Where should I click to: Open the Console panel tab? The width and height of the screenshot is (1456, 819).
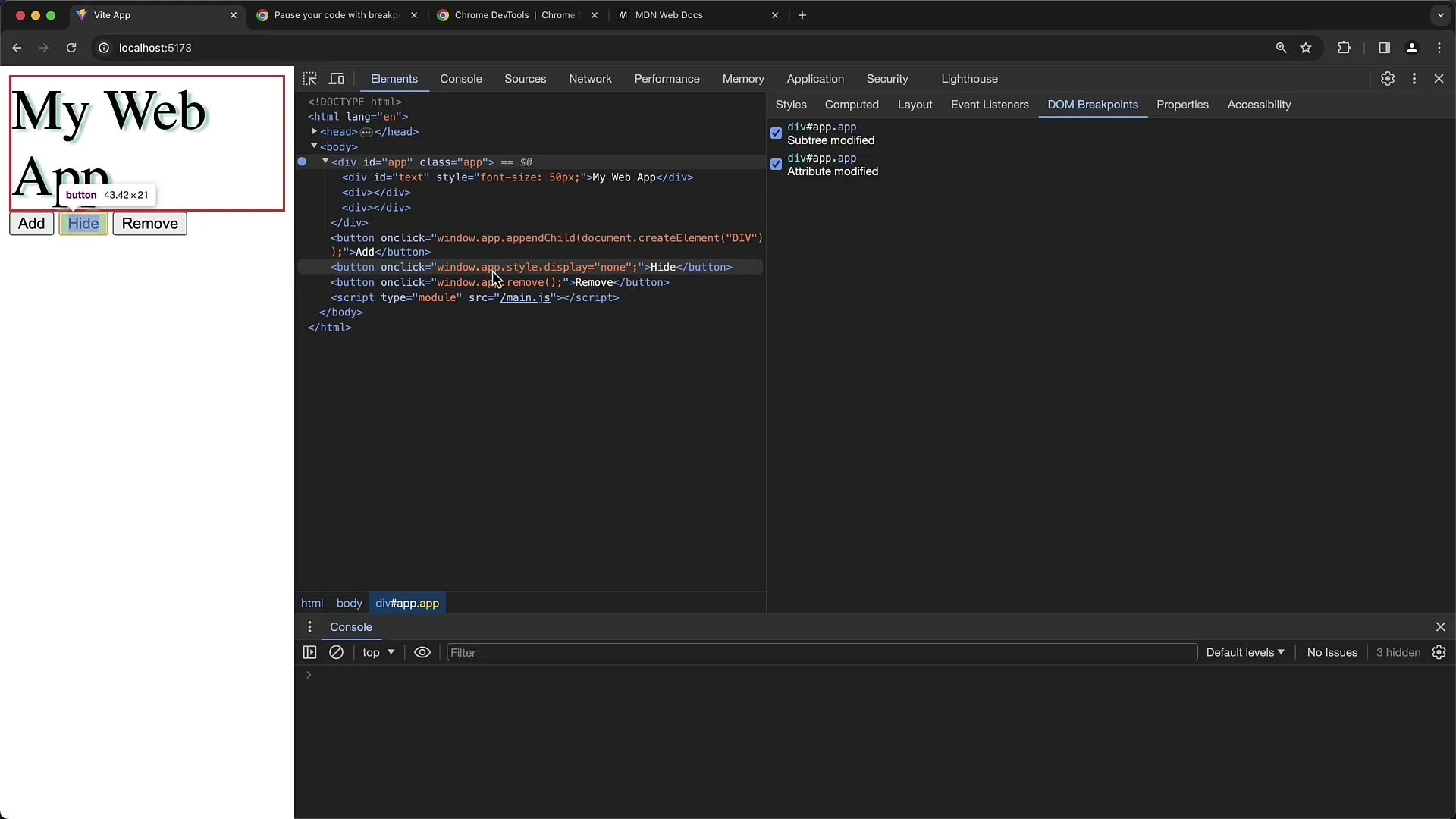[x=461, y=79]
